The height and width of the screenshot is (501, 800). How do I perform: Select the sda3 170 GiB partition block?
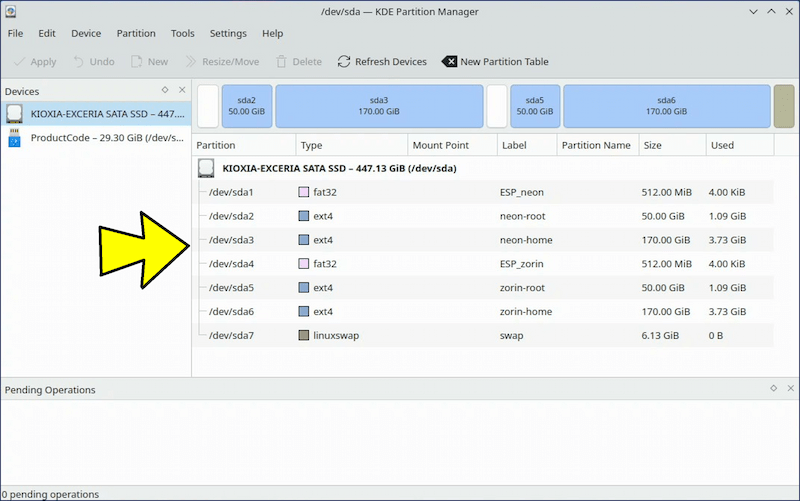[378, 106]
